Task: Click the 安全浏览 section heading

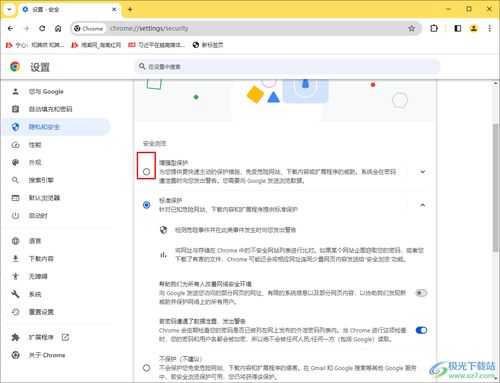Action: [154, 143]
